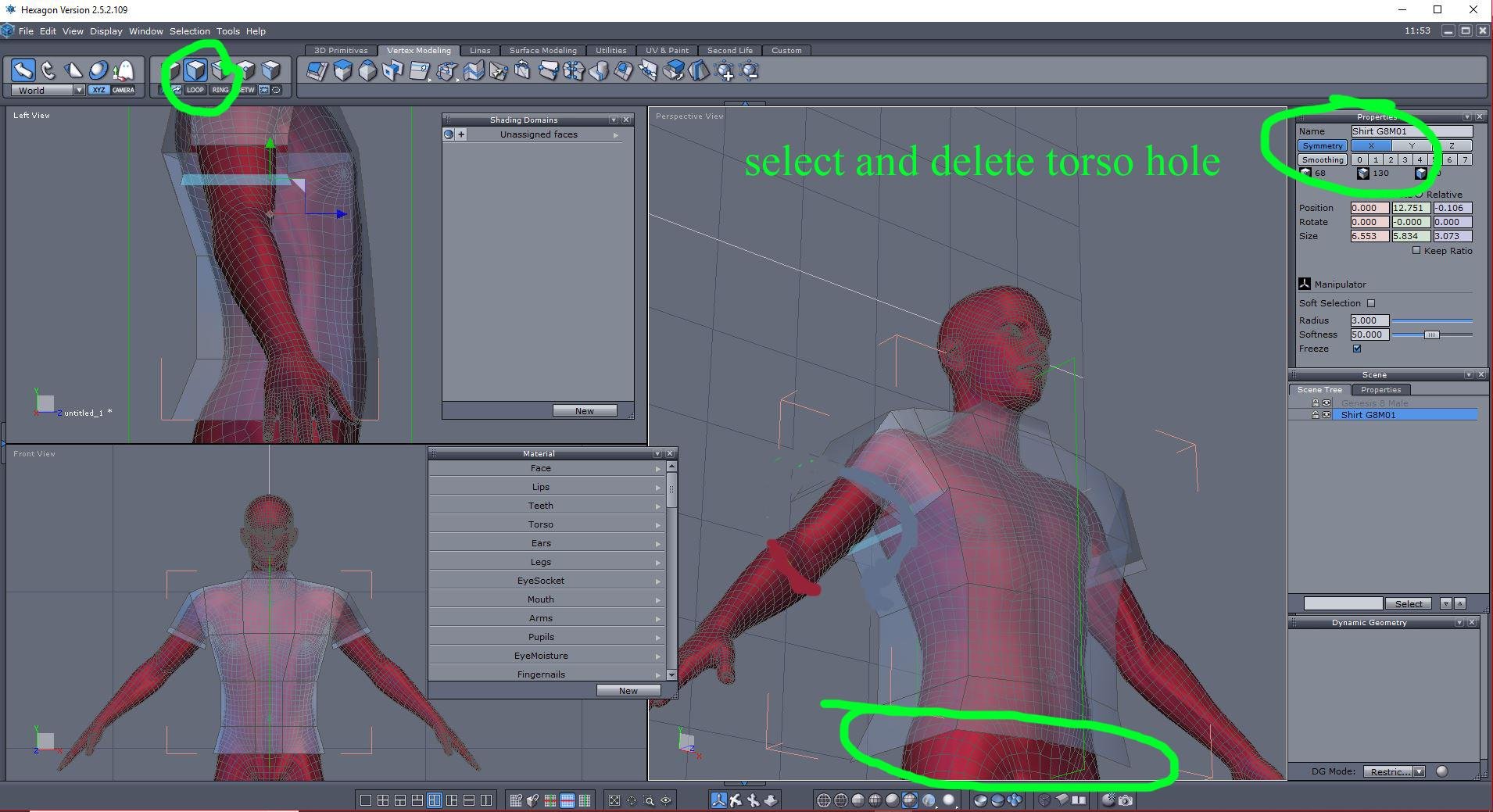Switch to the 3D Primitives tab
The image size is (1493, 812).
point(341,50)
